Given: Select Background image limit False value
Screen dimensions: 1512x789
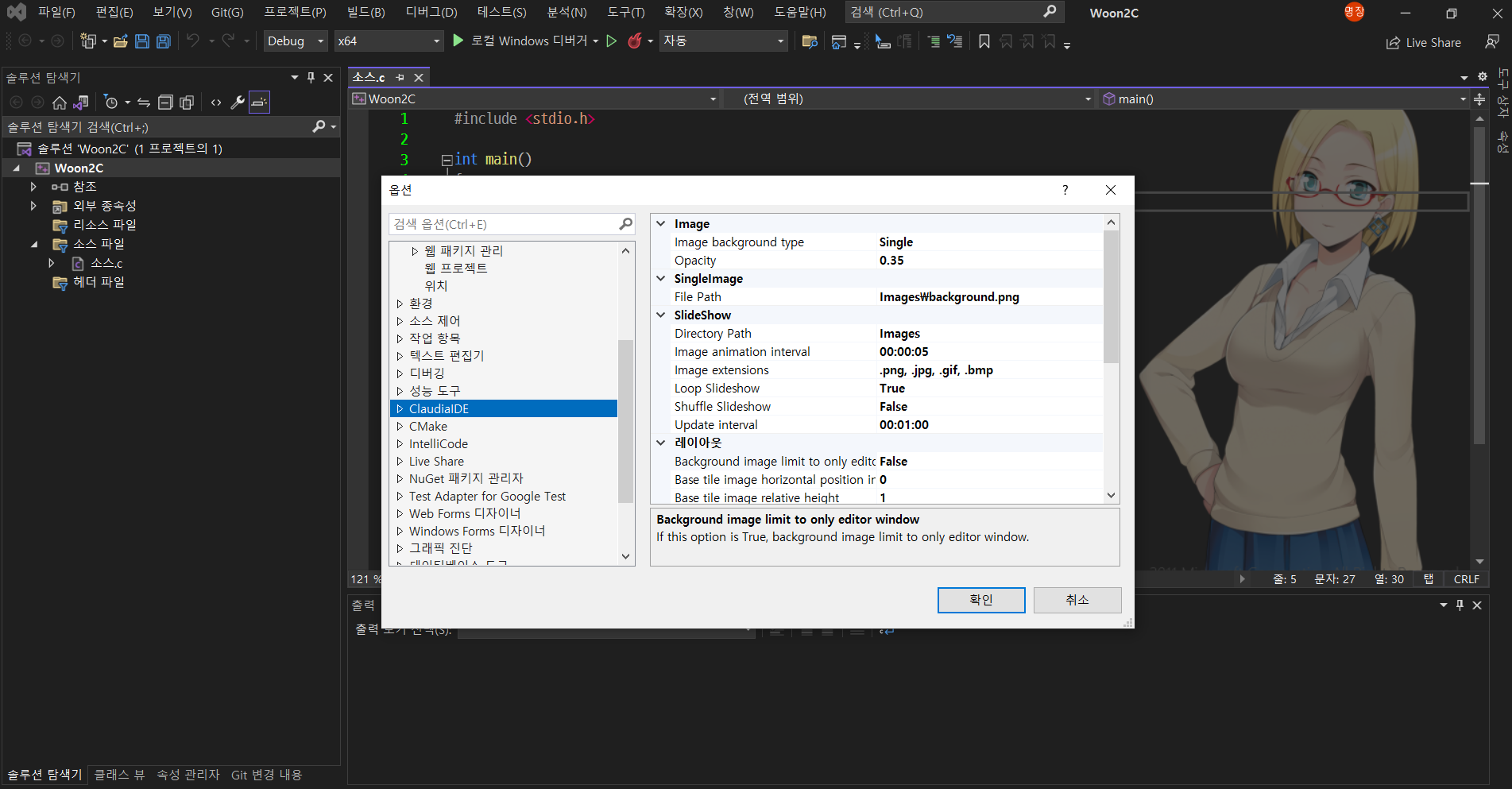Looking at the screenshot, I should [x=990, y=462].
